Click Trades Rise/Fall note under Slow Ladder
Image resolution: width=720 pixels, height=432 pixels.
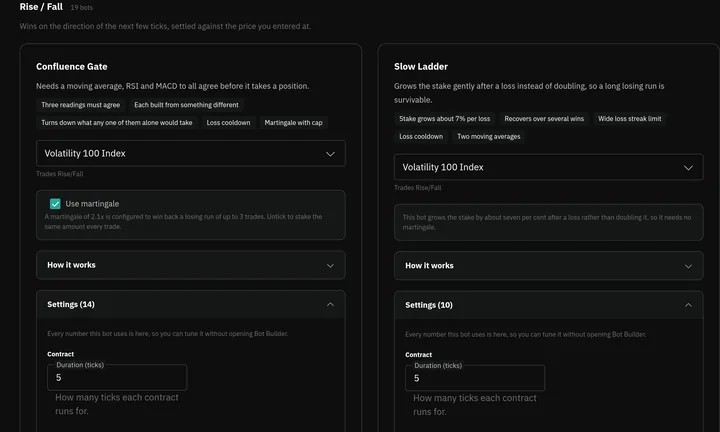[417, 188]
